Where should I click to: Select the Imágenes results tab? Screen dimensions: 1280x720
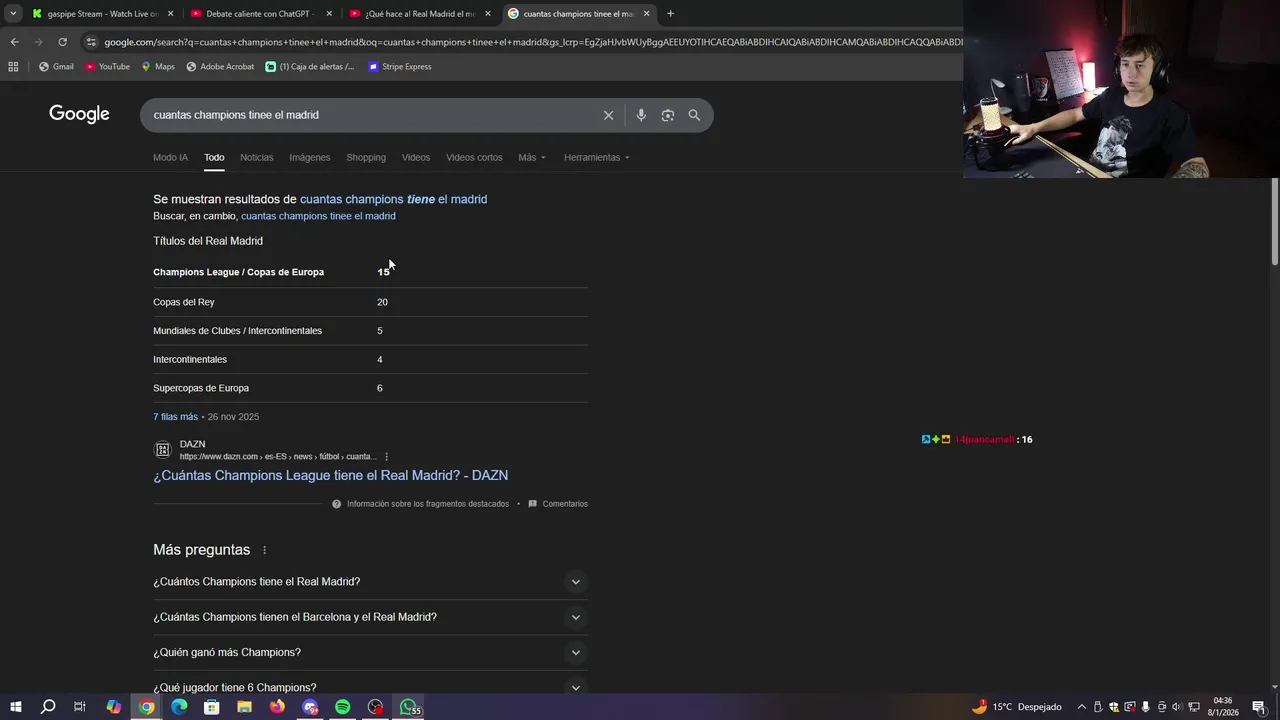coord(309,157)
